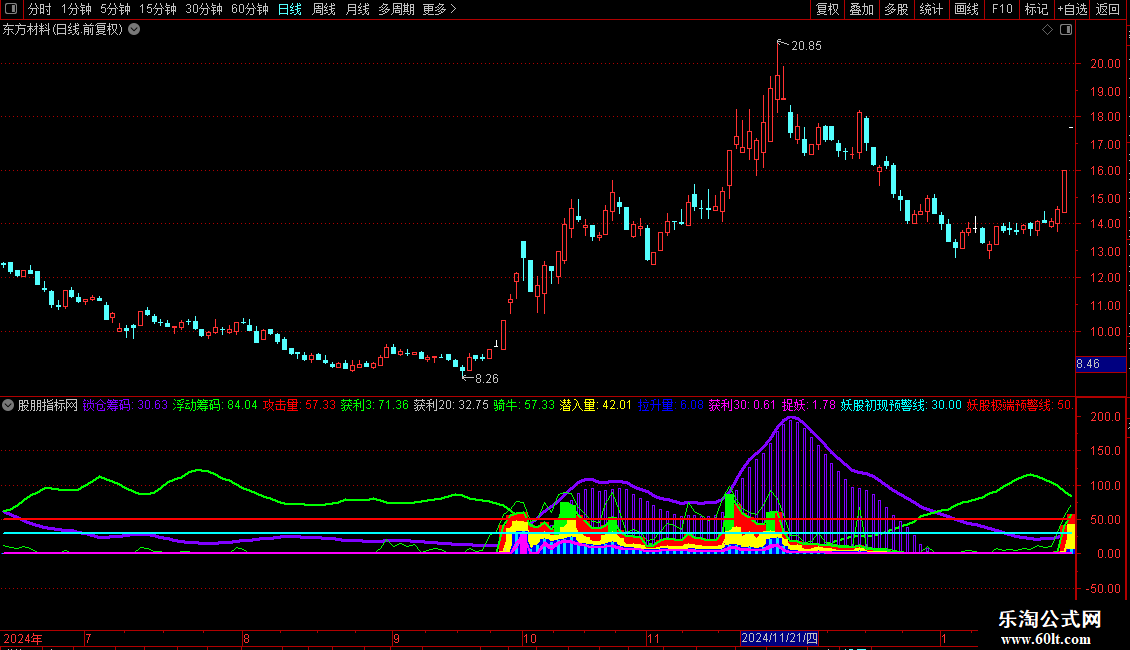Click the 2024/11/21/四 date marker on timeline
The width and height of the screenshot is (1130, 650).
(x=779, y=638)
